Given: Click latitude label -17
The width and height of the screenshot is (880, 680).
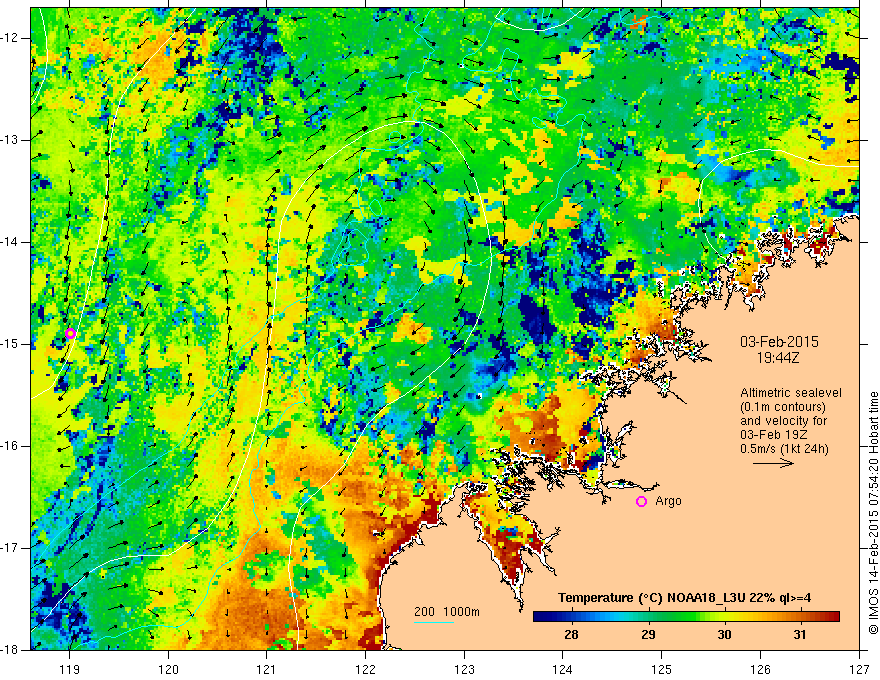Looking at the screenshot, I should tap(11, 548).
